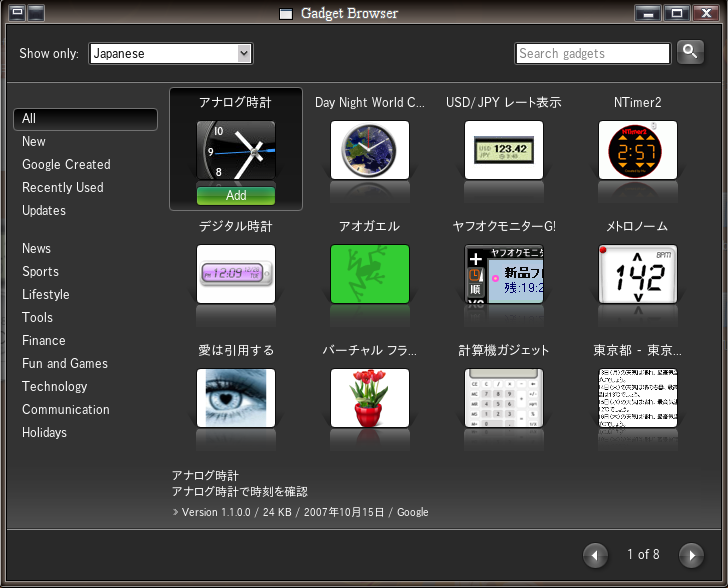The height and width of the screenshot is (588, 728).
Task: Click the 1 of 8 page indicator
Action: pyautogui.click(x=643, y=555)
